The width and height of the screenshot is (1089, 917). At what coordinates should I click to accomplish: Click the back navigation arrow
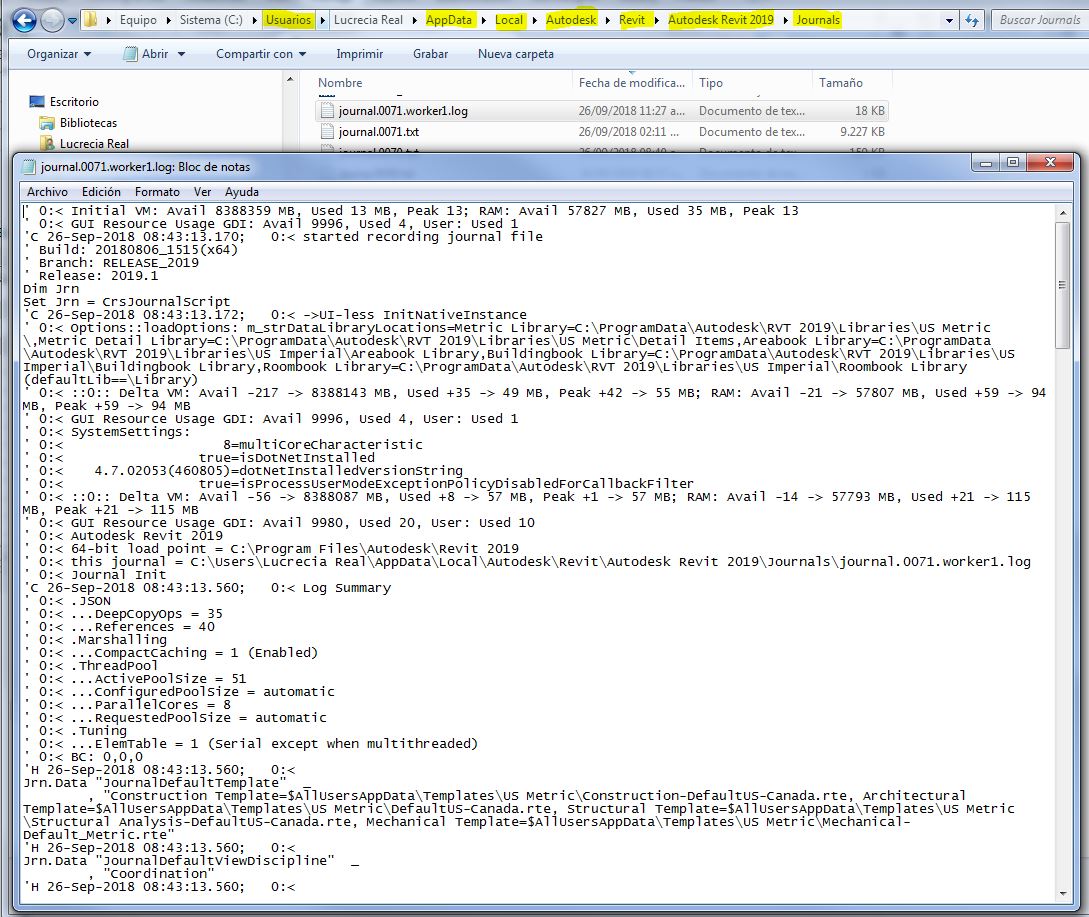(24, 18)
